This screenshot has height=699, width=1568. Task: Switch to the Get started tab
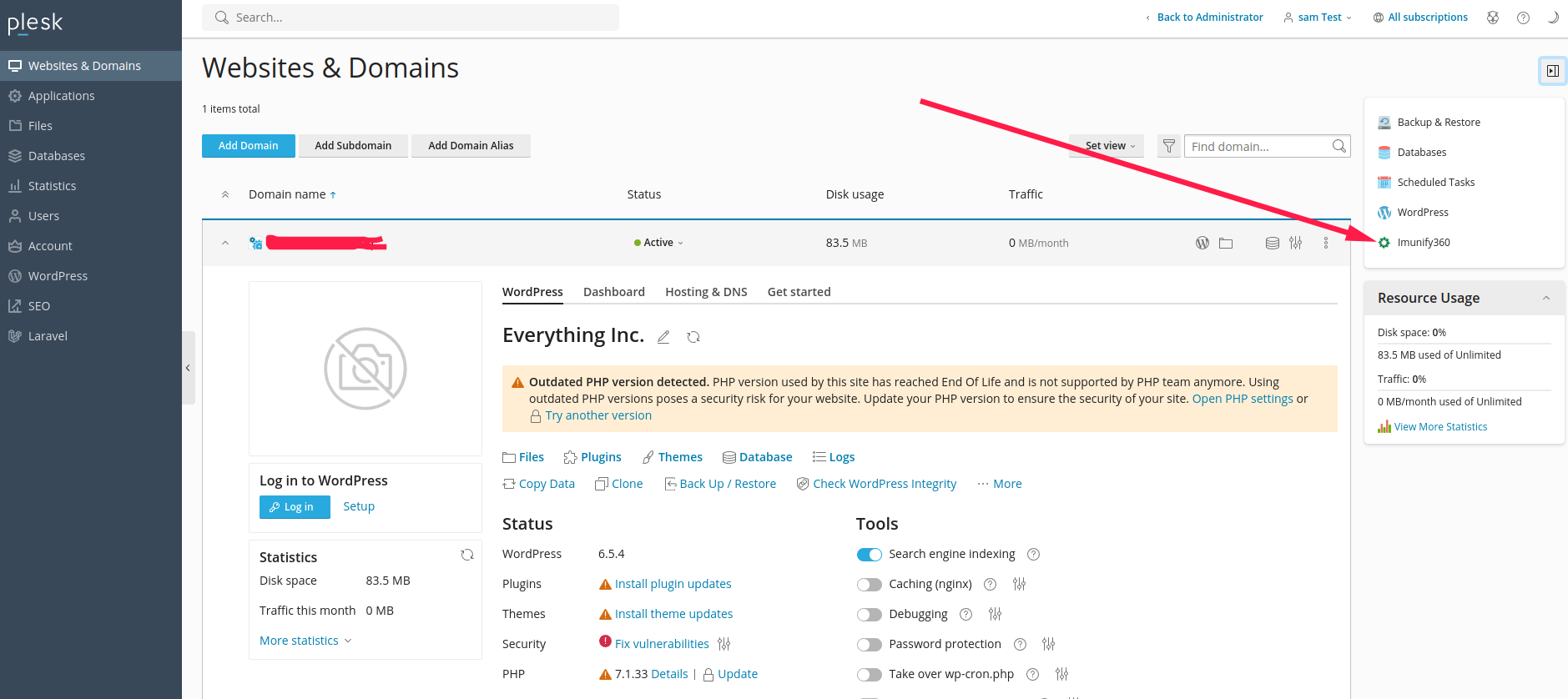coord(799,292)
